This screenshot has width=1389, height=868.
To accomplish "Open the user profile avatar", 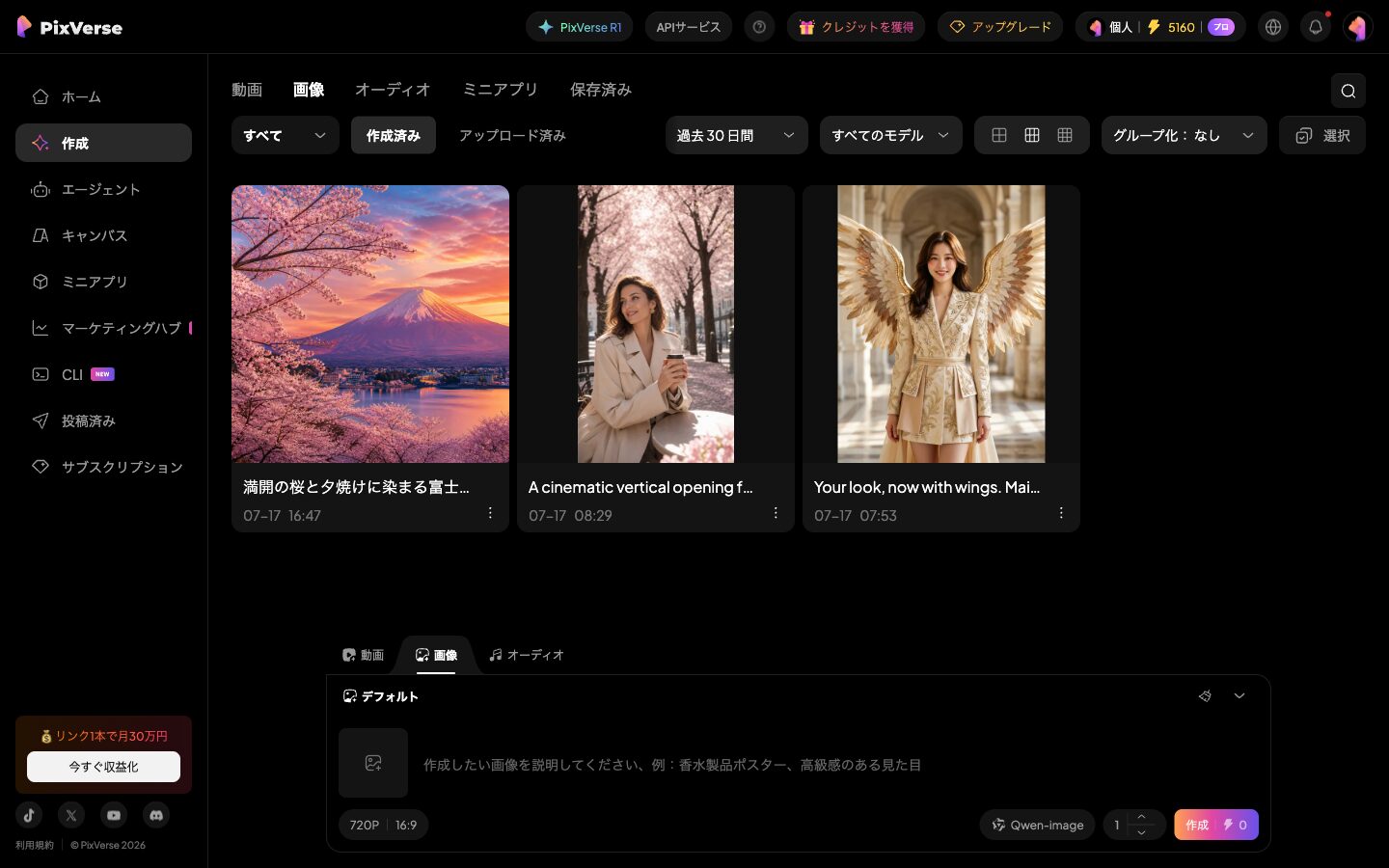I will point(1358,27).
